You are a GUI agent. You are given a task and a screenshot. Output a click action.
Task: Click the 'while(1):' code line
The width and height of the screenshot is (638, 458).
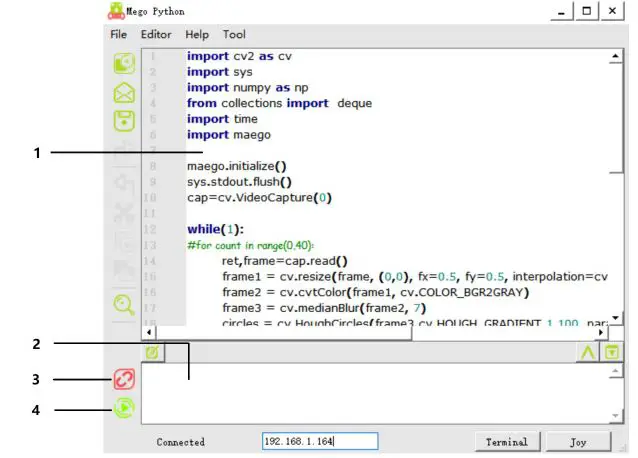[215, 229]
